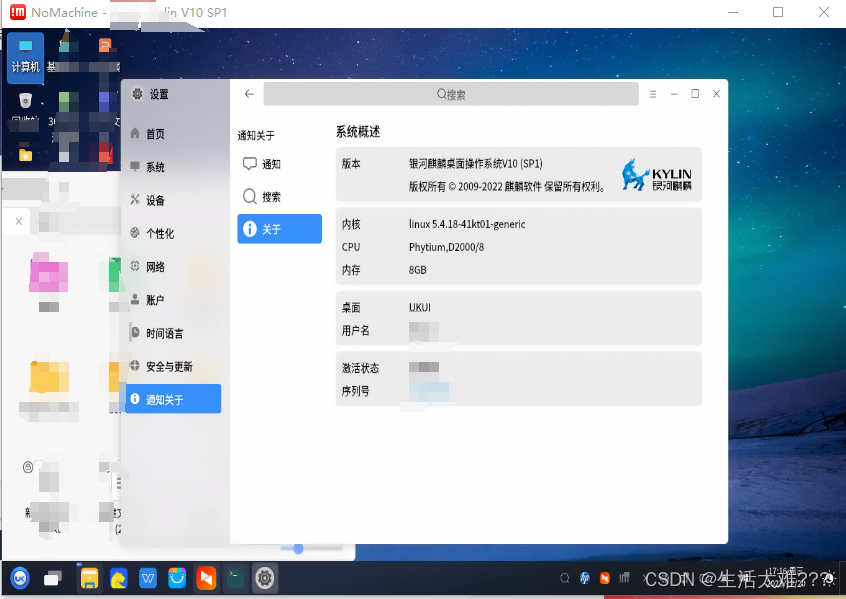Launch WPS Writer from the taskbar
Screen dimensions: 846x599
(x=148, y=578)
